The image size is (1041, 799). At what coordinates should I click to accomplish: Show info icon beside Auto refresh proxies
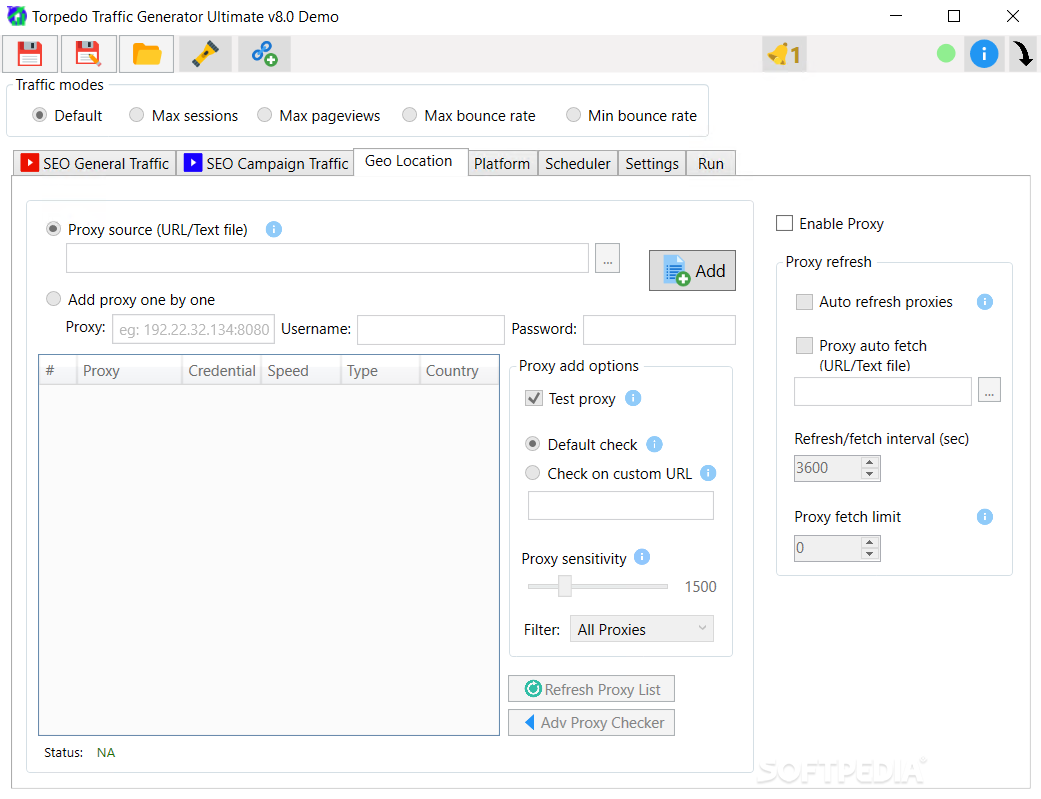985,302
